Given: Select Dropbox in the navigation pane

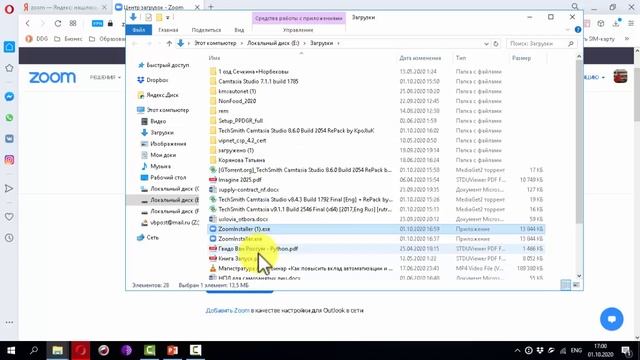Looking at the screenshot, I should (x=153, y=80).
